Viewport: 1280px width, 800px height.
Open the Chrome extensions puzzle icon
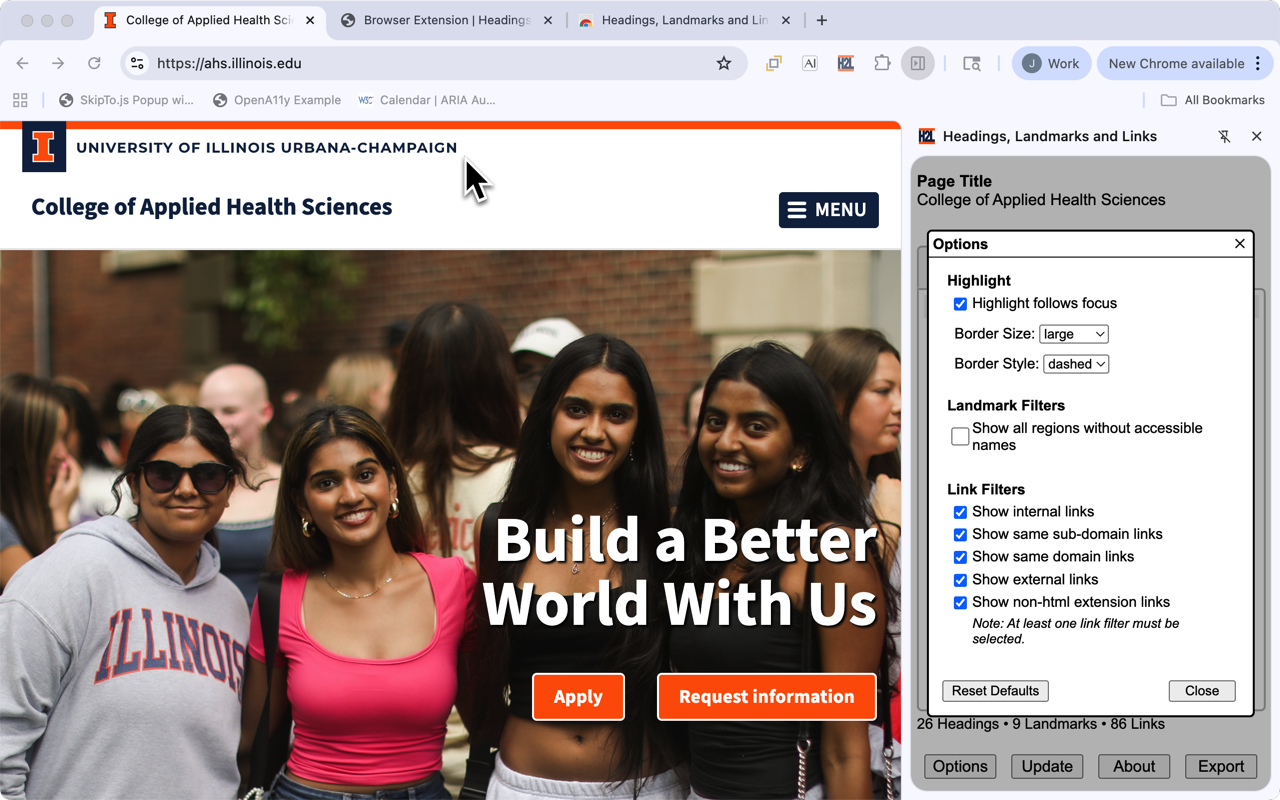tap(882, 63)
